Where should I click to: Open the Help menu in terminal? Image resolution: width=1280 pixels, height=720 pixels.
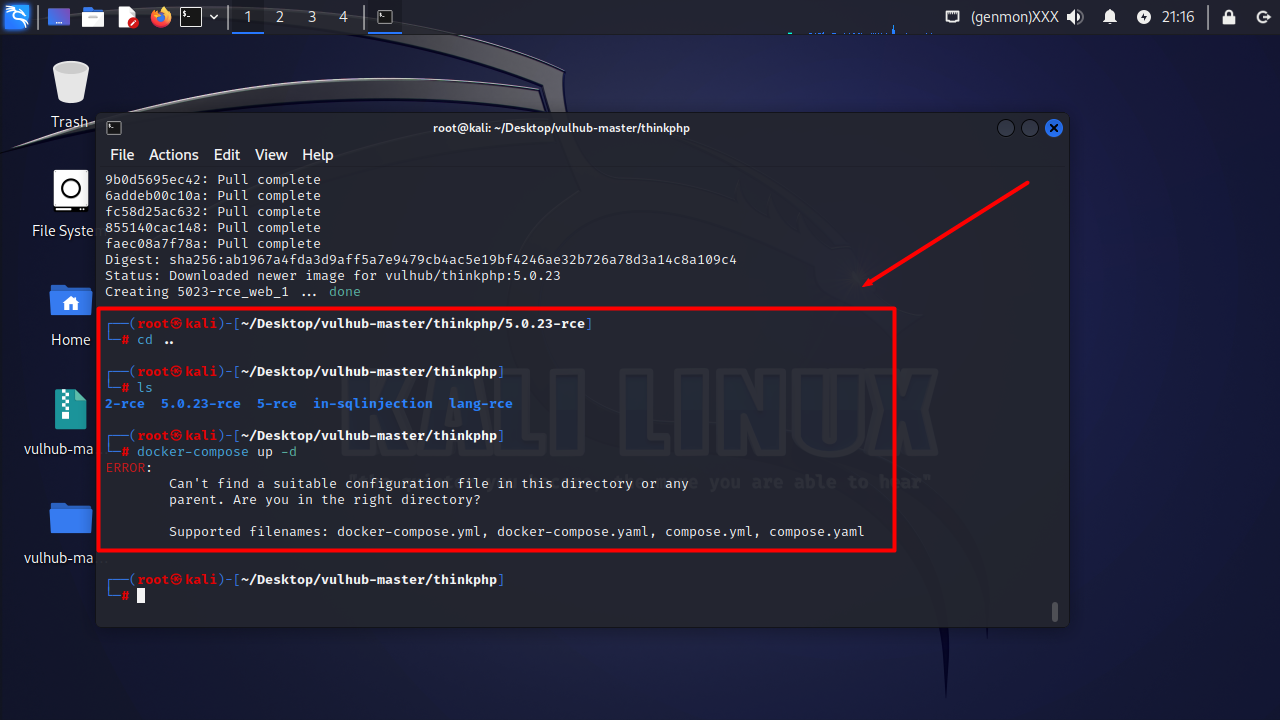[318, 155]
